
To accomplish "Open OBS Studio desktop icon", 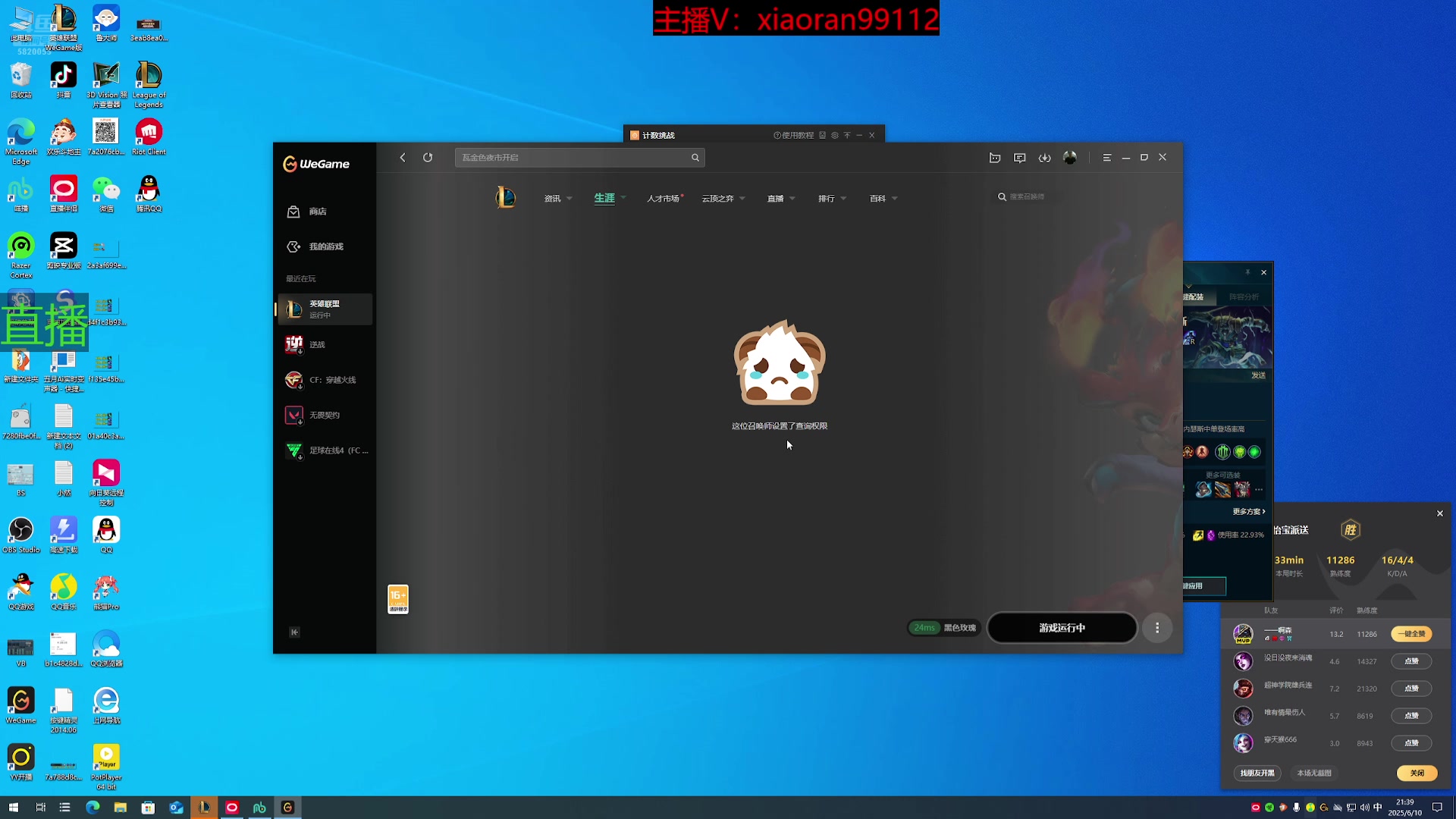I will tap(21, 535).
